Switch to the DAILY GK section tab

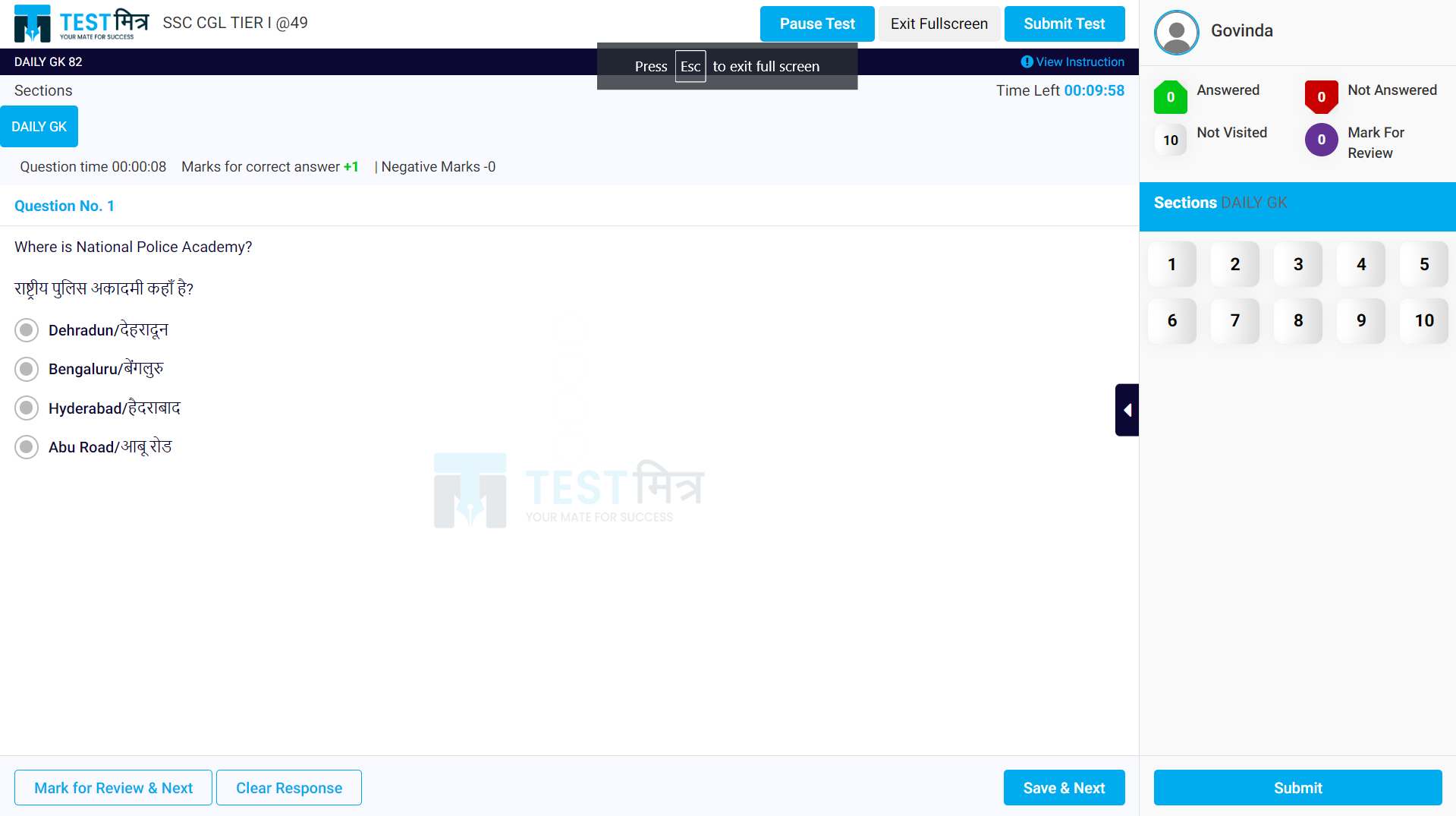click(x=39, y=126)
